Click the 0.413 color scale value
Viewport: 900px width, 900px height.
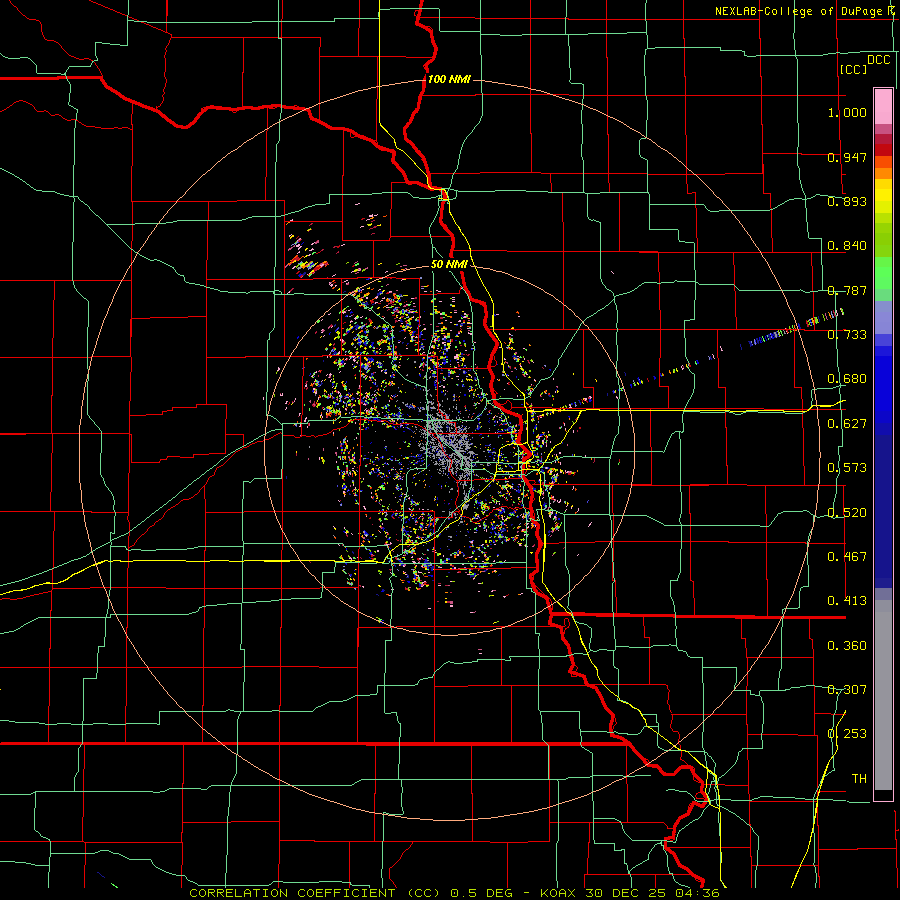tap(847, 601)
